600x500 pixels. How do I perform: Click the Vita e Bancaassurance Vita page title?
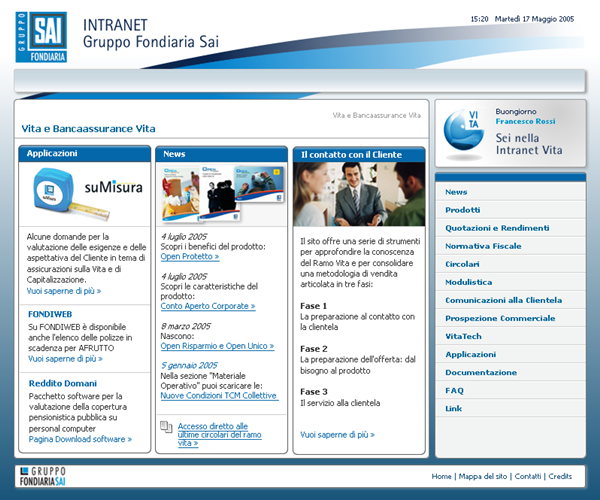pos(88,129)
